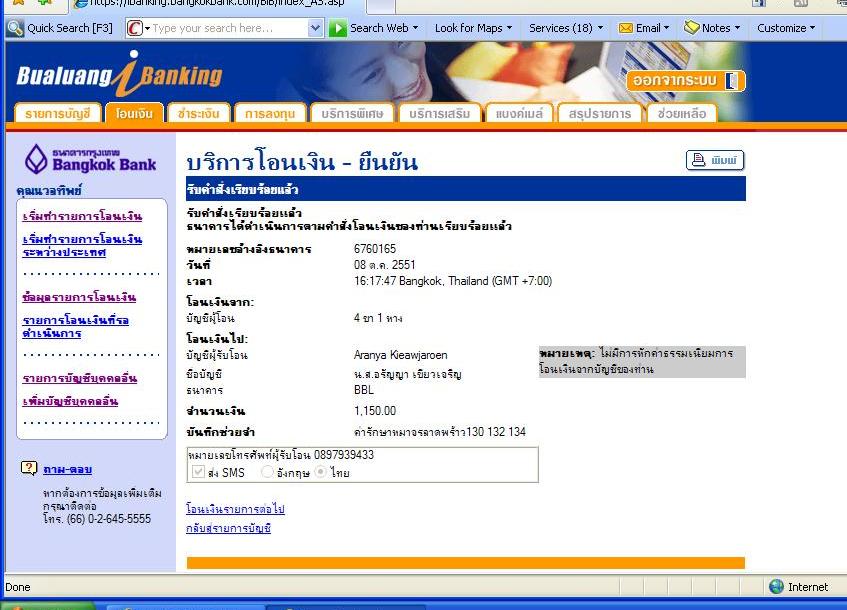Switch to the สรุปรายการ tab
The image size is (847, 610).
[600, 113]
